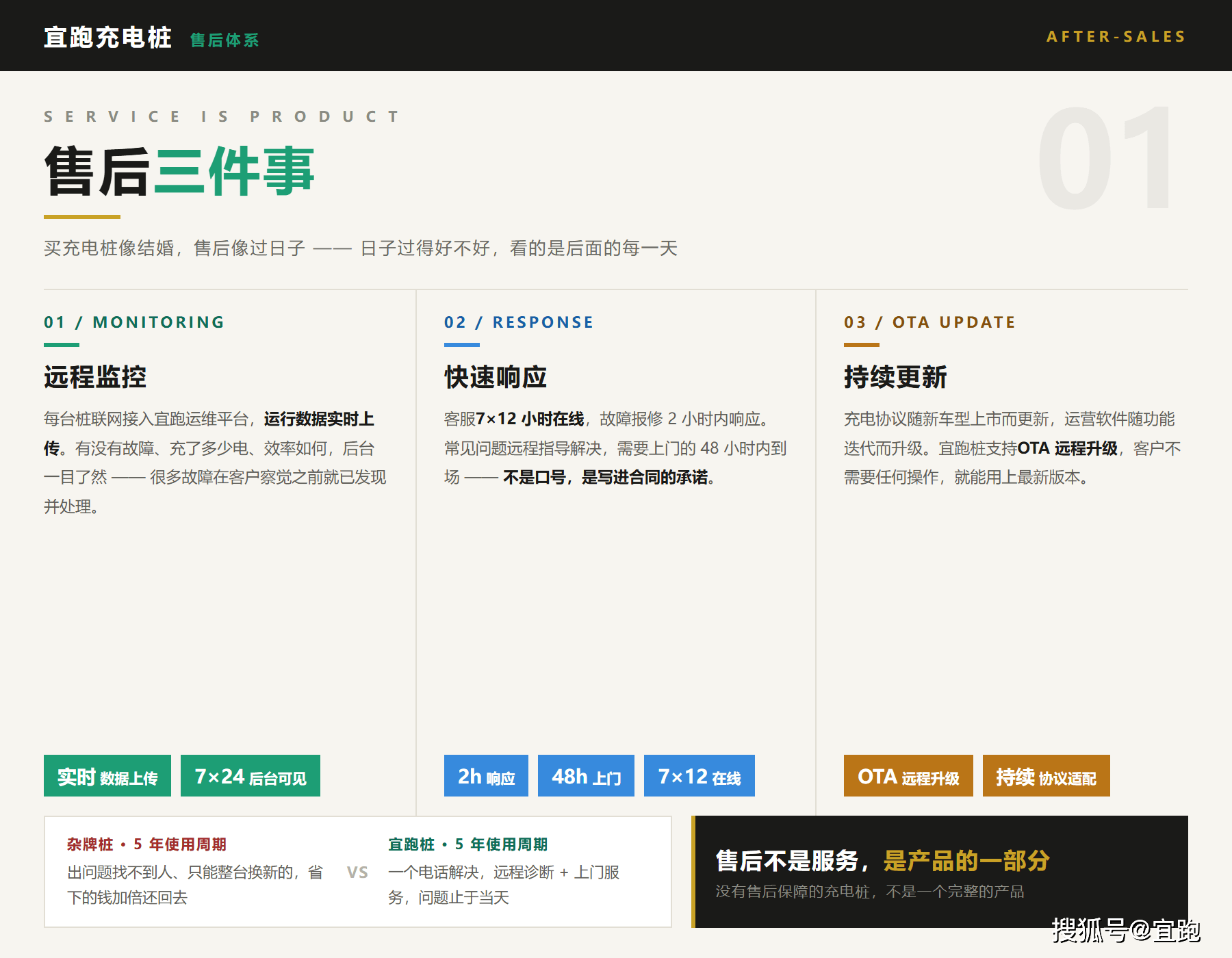Image resolution: width=1232 pixels, height=958 pixels.
Task: Click the 宜跑充电桩 brand title
Action: (x=107, y=37)
